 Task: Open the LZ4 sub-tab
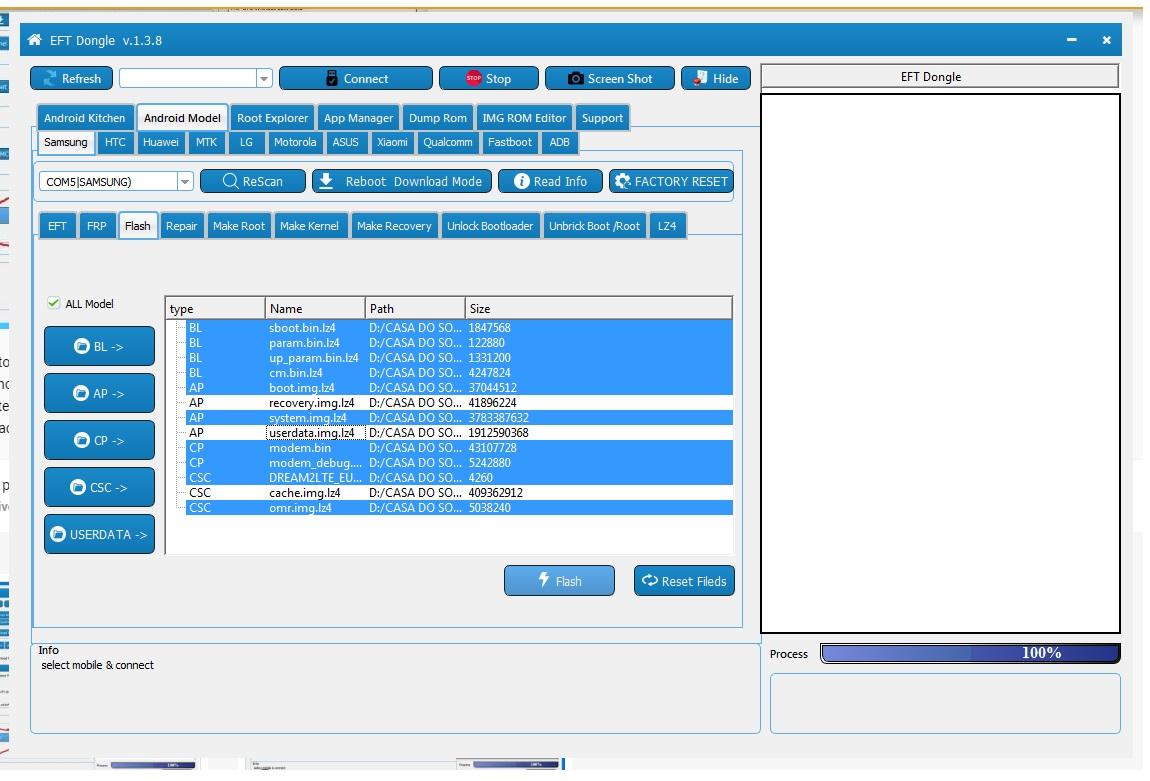[x=667, y=226]
